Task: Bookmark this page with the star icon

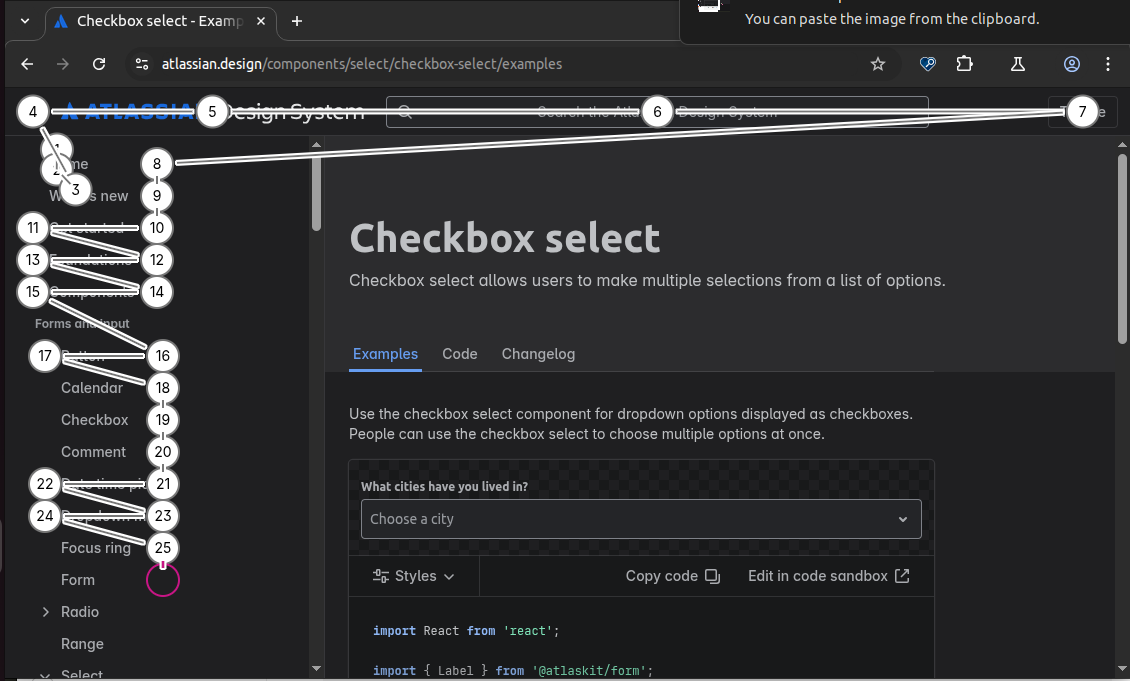Action: (x=877, y=64)
